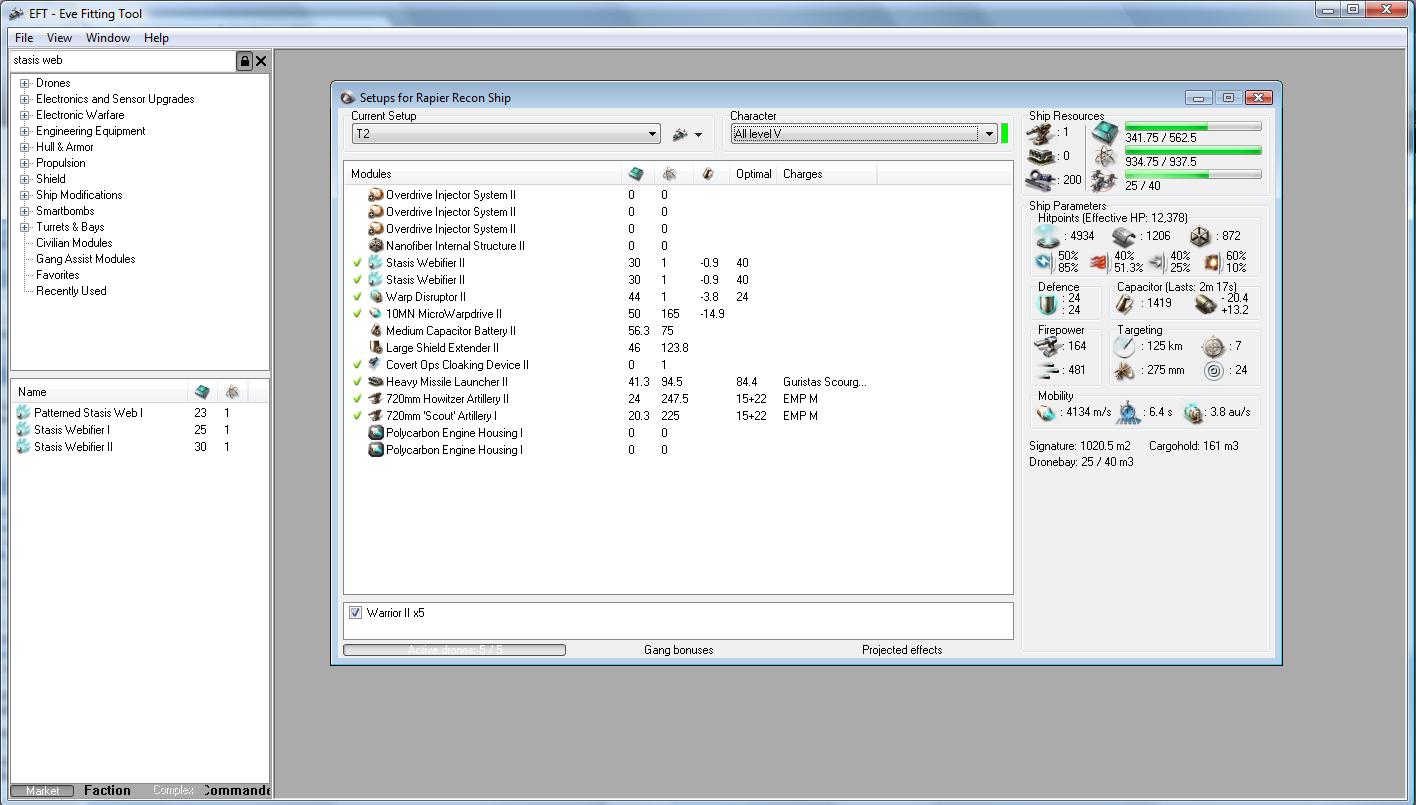
Task: Click the Name column header in search results
Action: (x=100, y=392)
